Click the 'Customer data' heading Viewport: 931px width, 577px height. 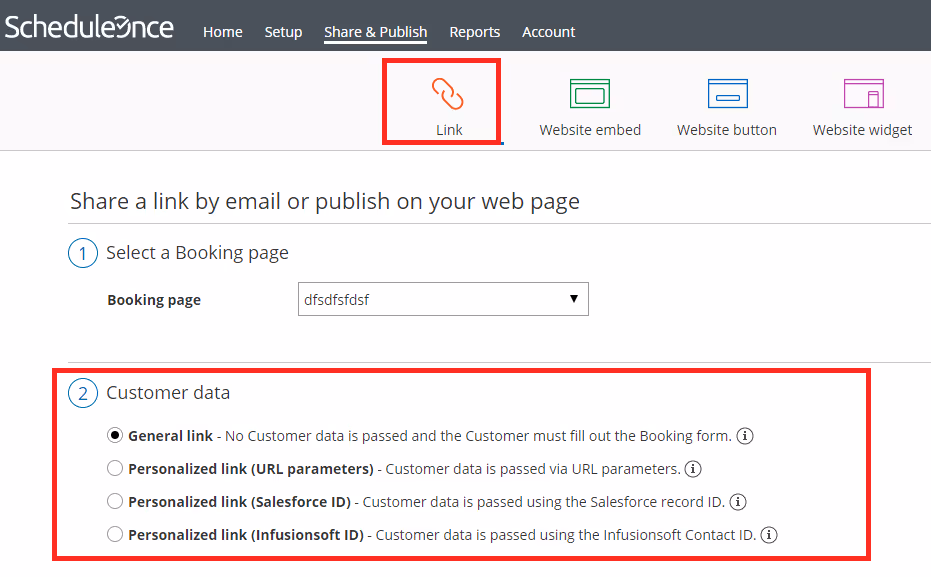[x=168, y=393]
